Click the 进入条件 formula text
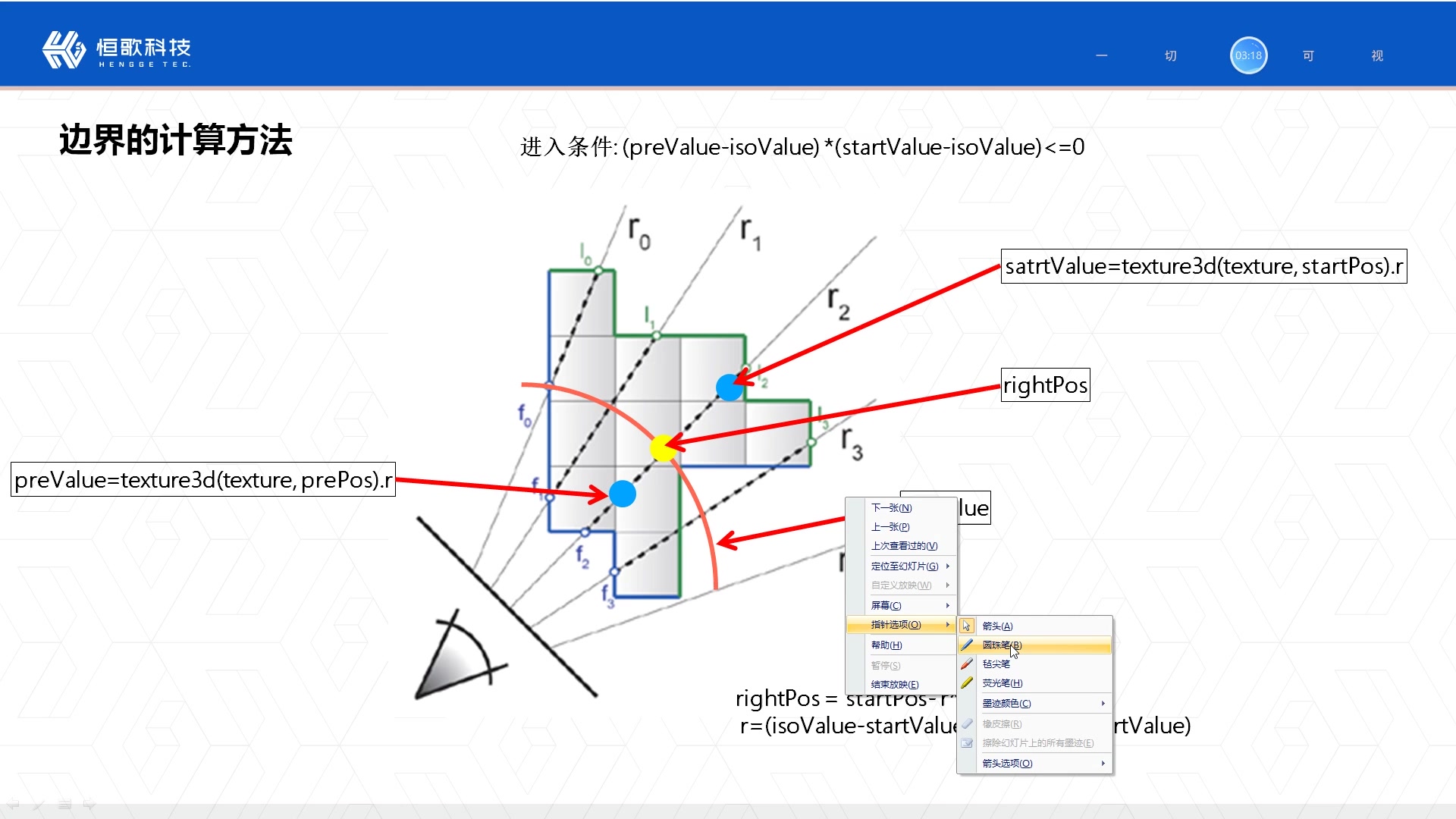This screenshot has width=1456, height=819. pyautogui.click(x=802, y=147)
